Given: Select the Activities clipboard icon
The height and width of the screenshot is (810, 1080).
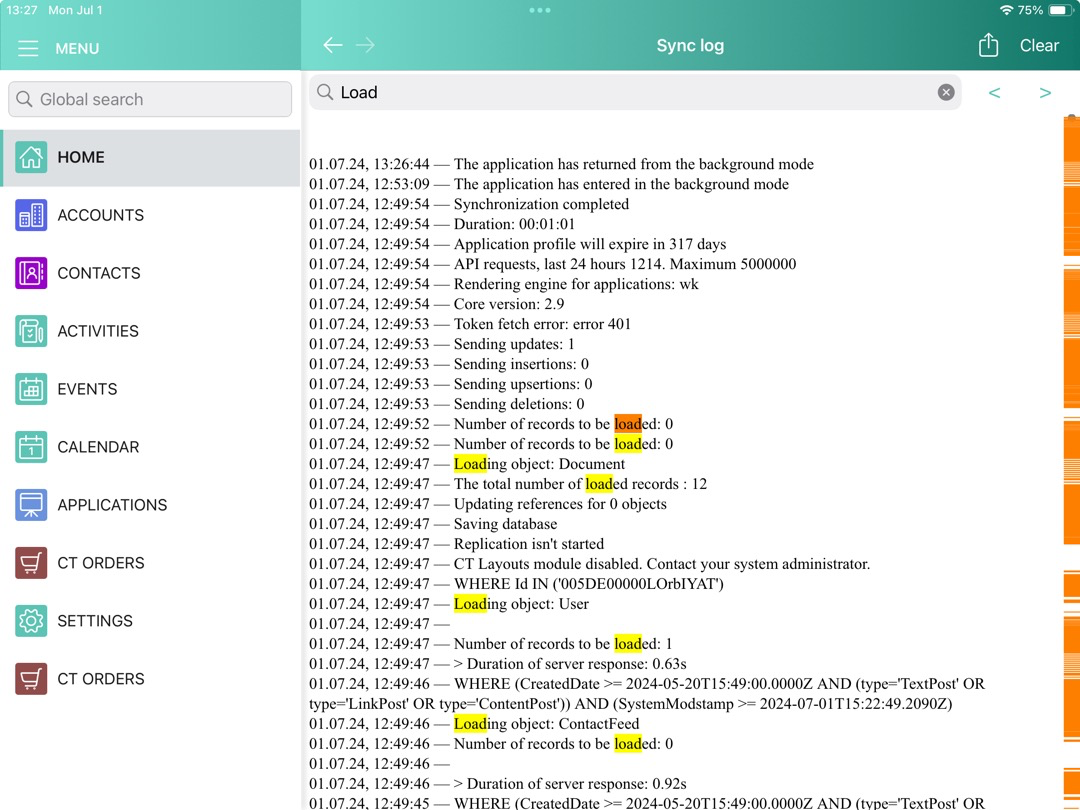Looking at the screenshot, I should [x=30, y=331].
